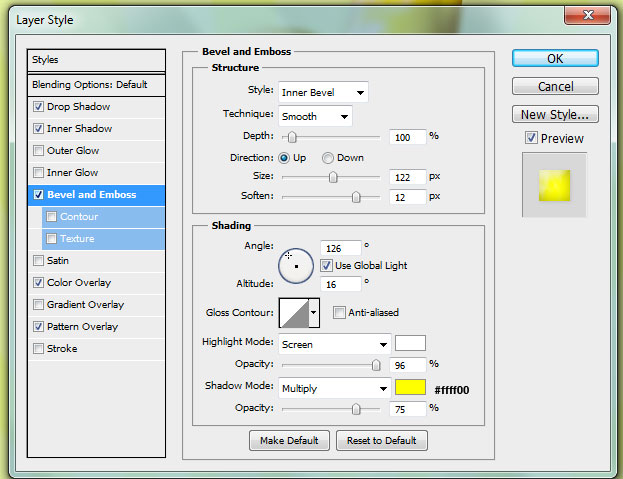
Task: Enable the Outer Glow checkbox
Action: point(39,151)
